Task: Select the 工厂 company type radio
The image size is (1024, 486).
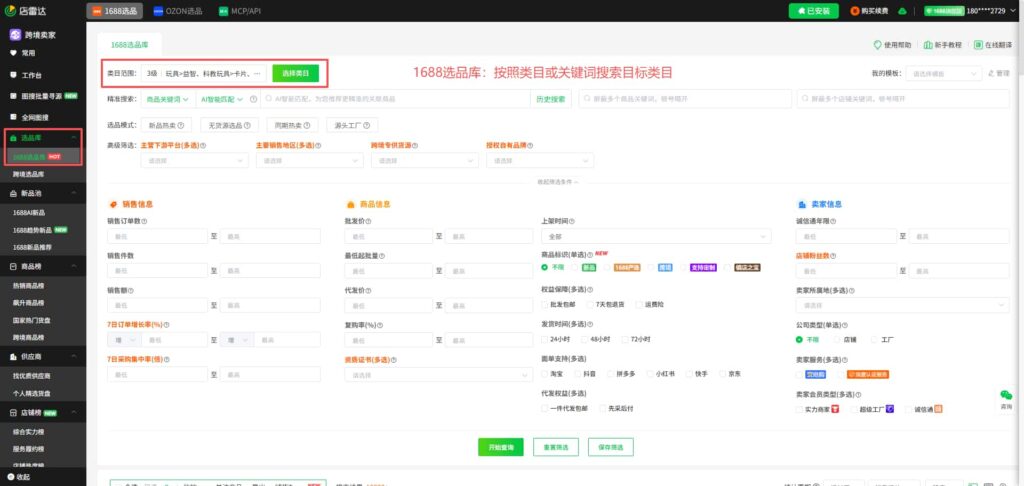Action: 874,340
